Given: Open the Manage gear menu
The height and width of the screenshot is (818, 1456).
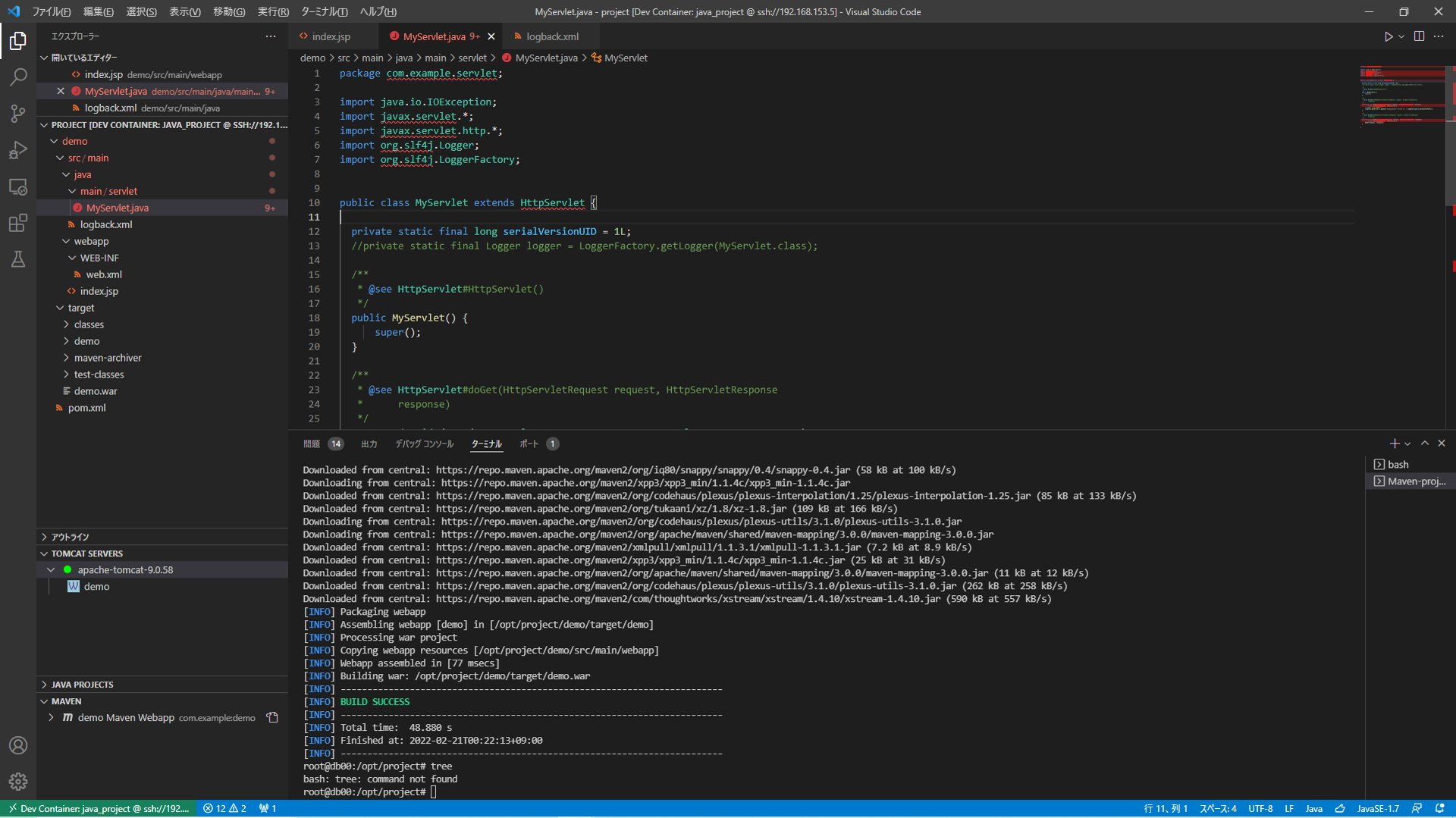Looking at the screenshot, I should pos(18,782).
